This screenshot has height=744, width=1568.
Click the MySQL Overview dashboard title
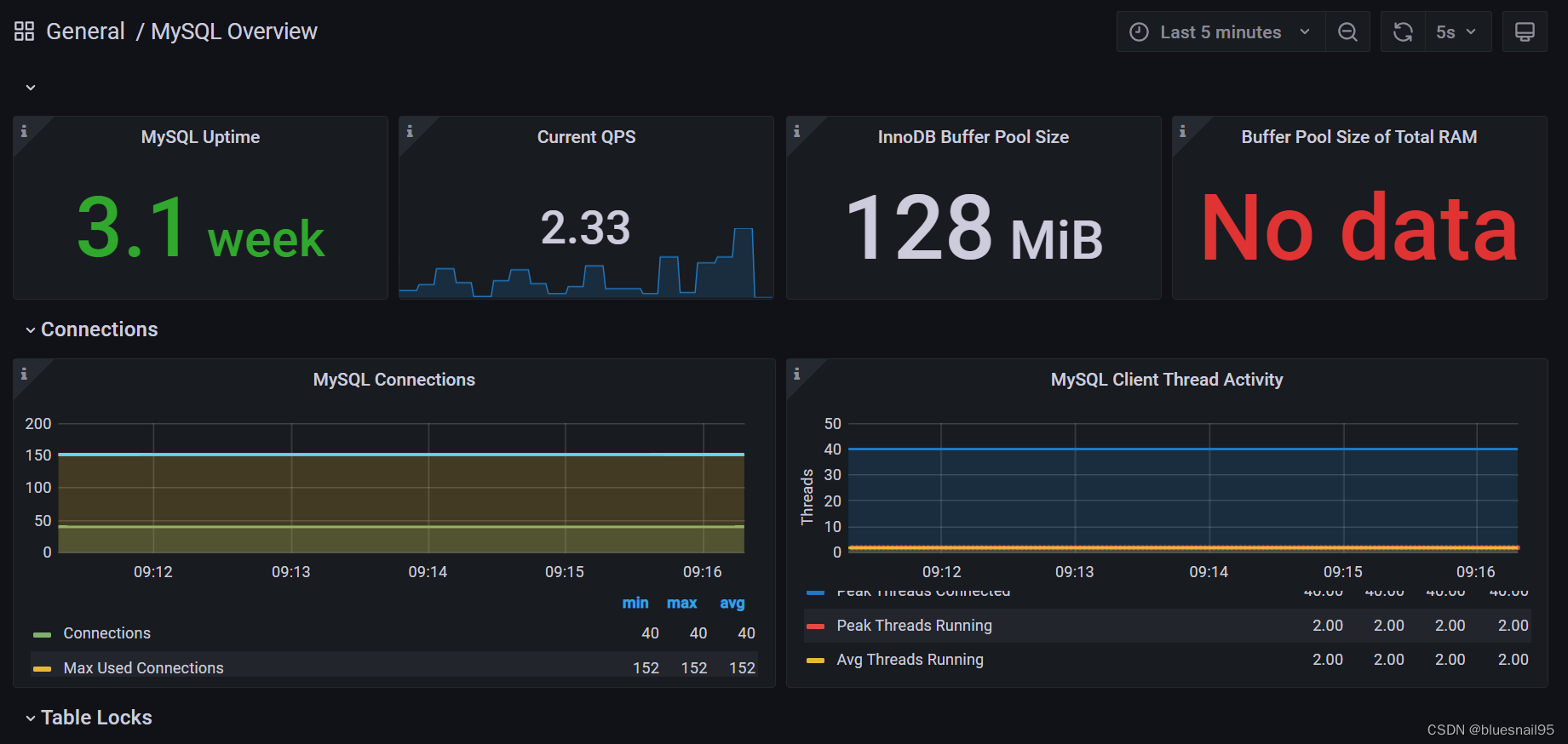pos(234,31)
